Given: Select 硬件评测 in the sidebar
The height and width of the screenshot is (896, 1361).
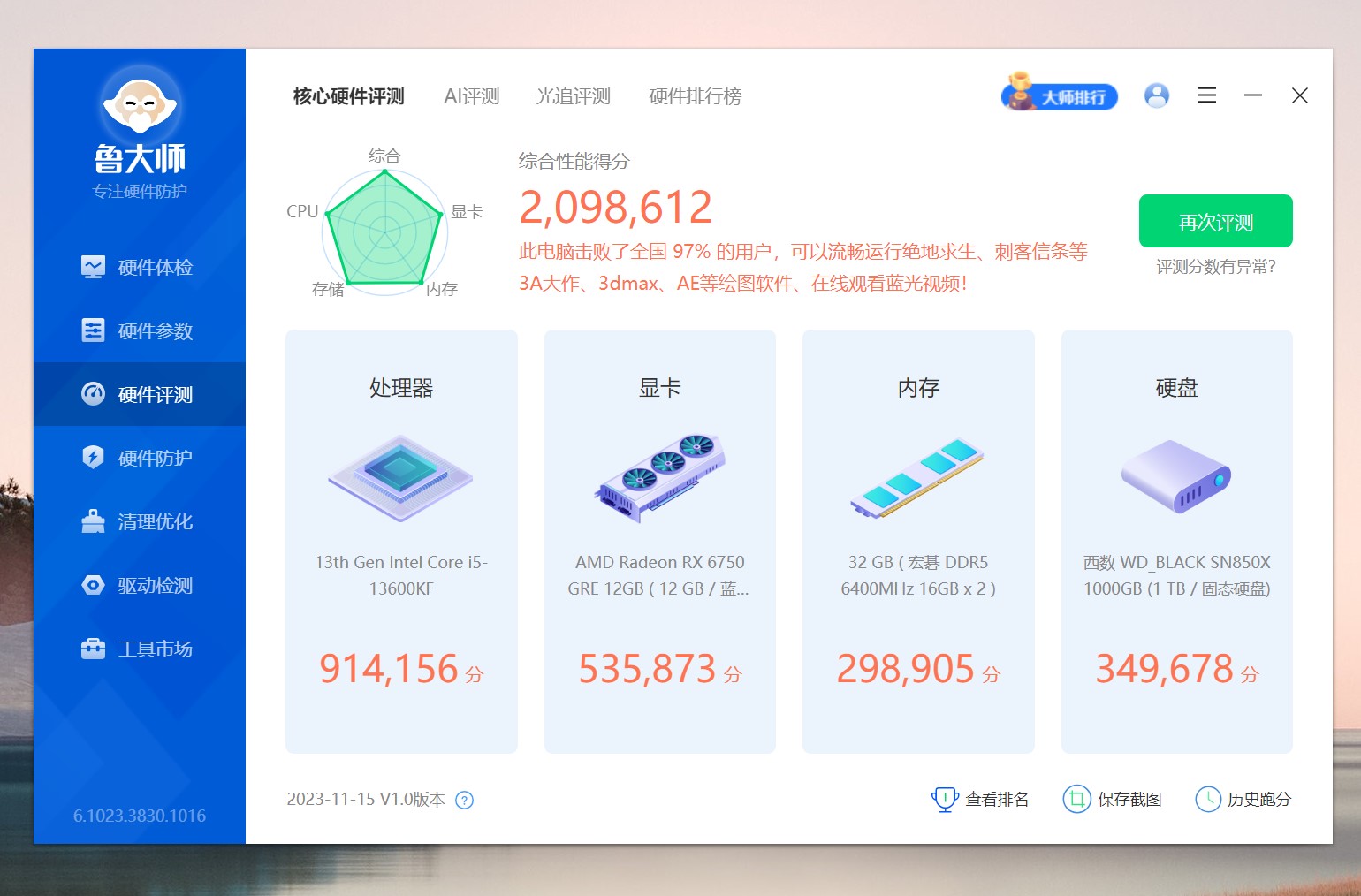Looking at the screenshot, I should point(140,394).
